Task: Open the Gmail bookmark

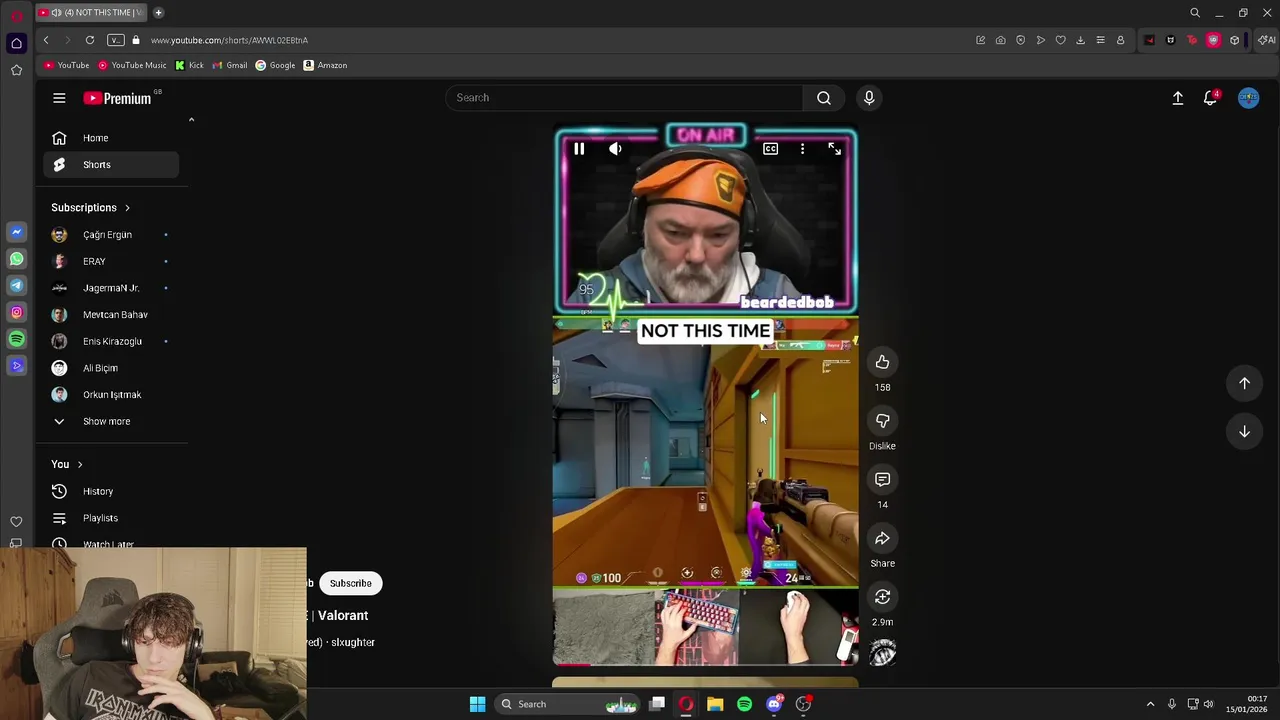Action: pyautogui.click(x=230, y=65)
